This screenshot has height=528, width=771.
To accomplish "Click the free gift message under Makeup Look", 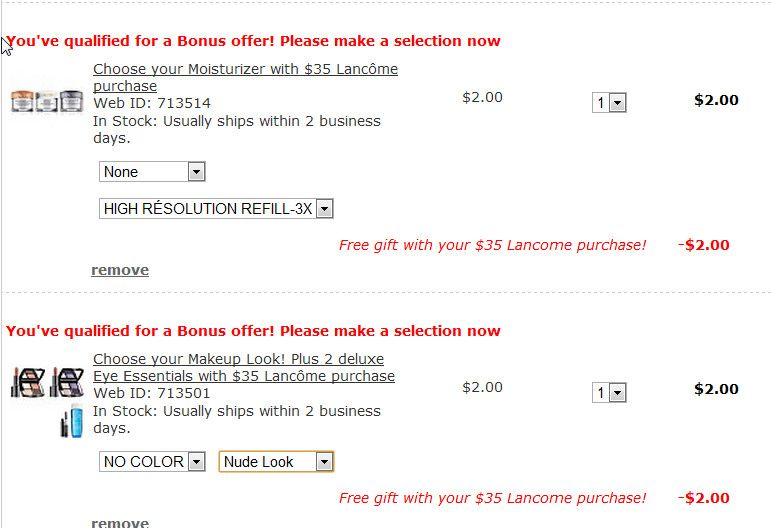I will coord(492,498).
